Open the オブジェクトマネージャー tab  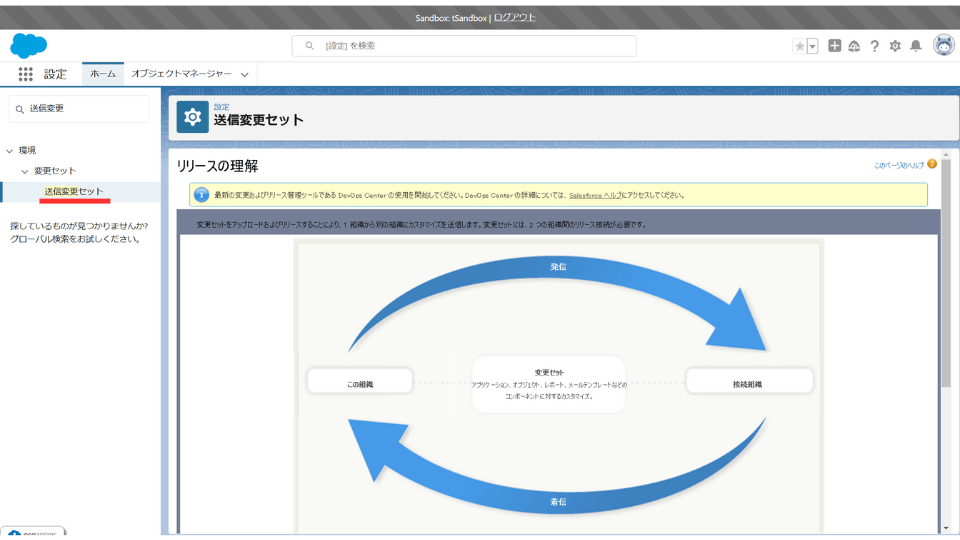pyautogui.click(x=181, y=74)
